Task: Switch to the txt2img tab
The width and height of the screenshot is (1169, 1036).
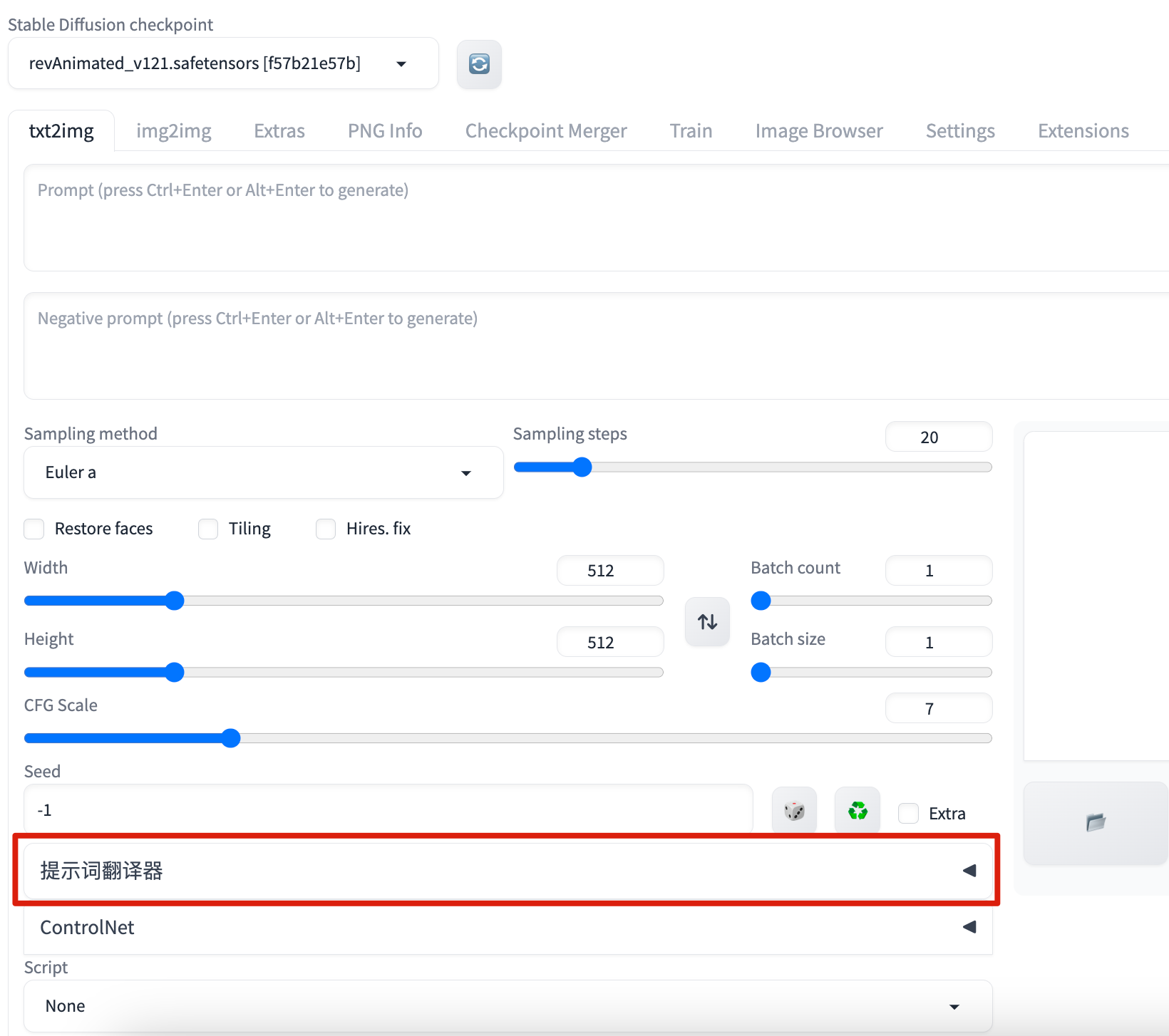Action: pyautogui.click(x=61, y=131)
